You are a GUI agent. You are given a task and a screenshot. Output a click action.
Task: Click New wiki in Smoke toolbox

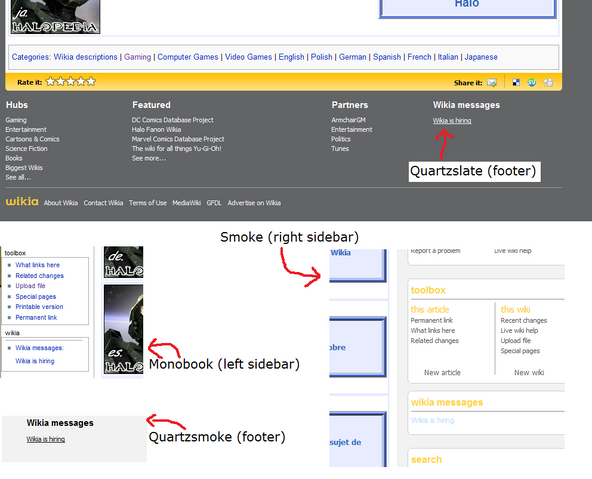point(529,373)
